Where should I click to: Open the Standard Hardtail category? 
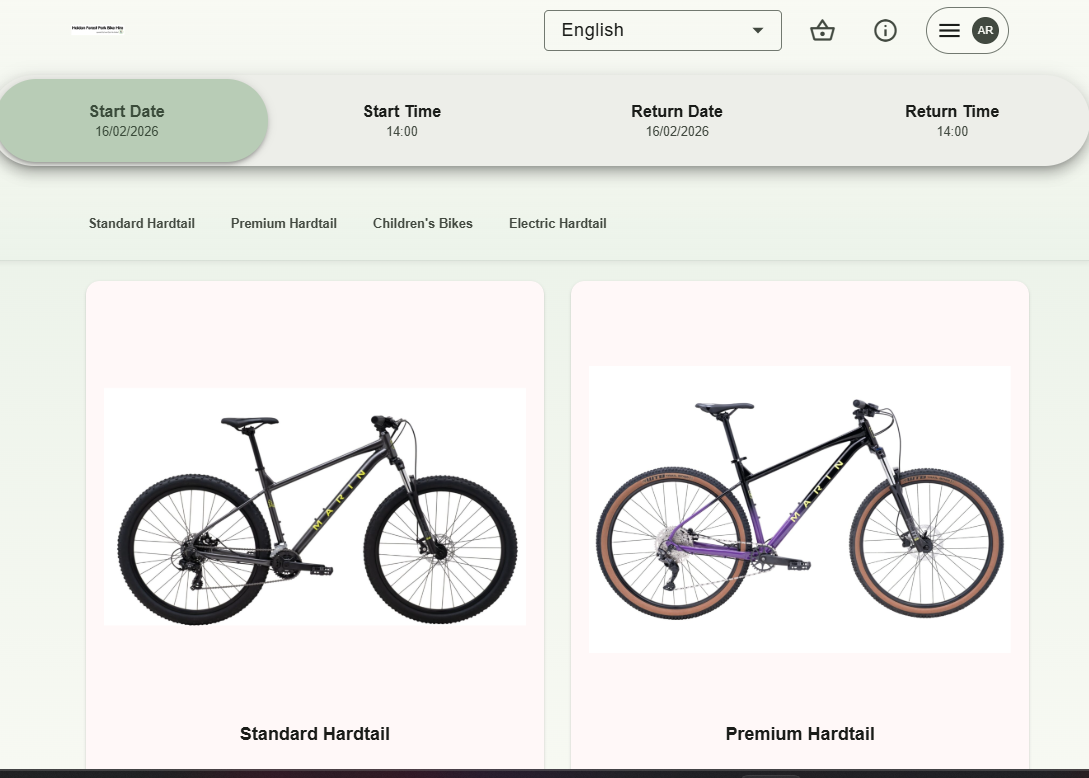141,223
